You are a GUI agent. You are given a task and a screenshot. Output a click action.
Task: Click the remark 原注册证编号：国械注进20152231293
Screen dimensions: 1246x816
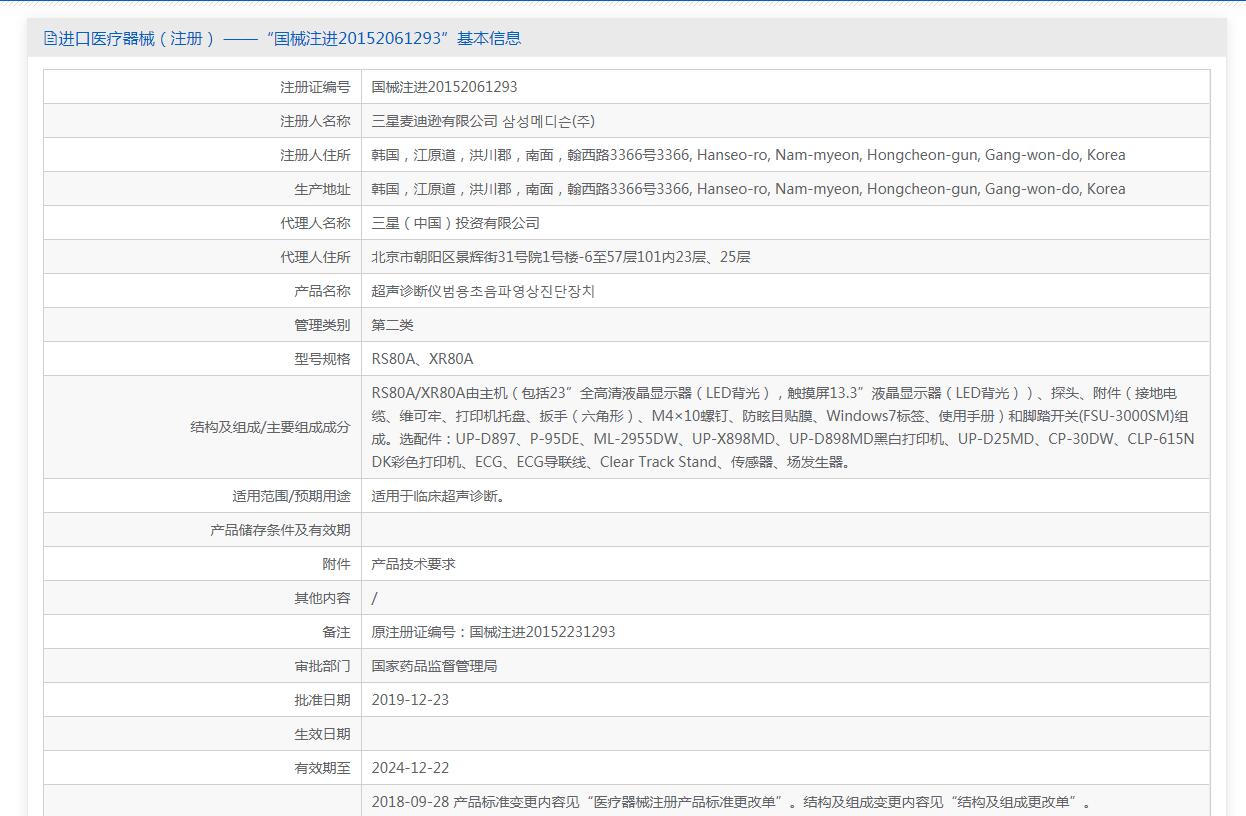pyautogui.click(x=493, y=632)
